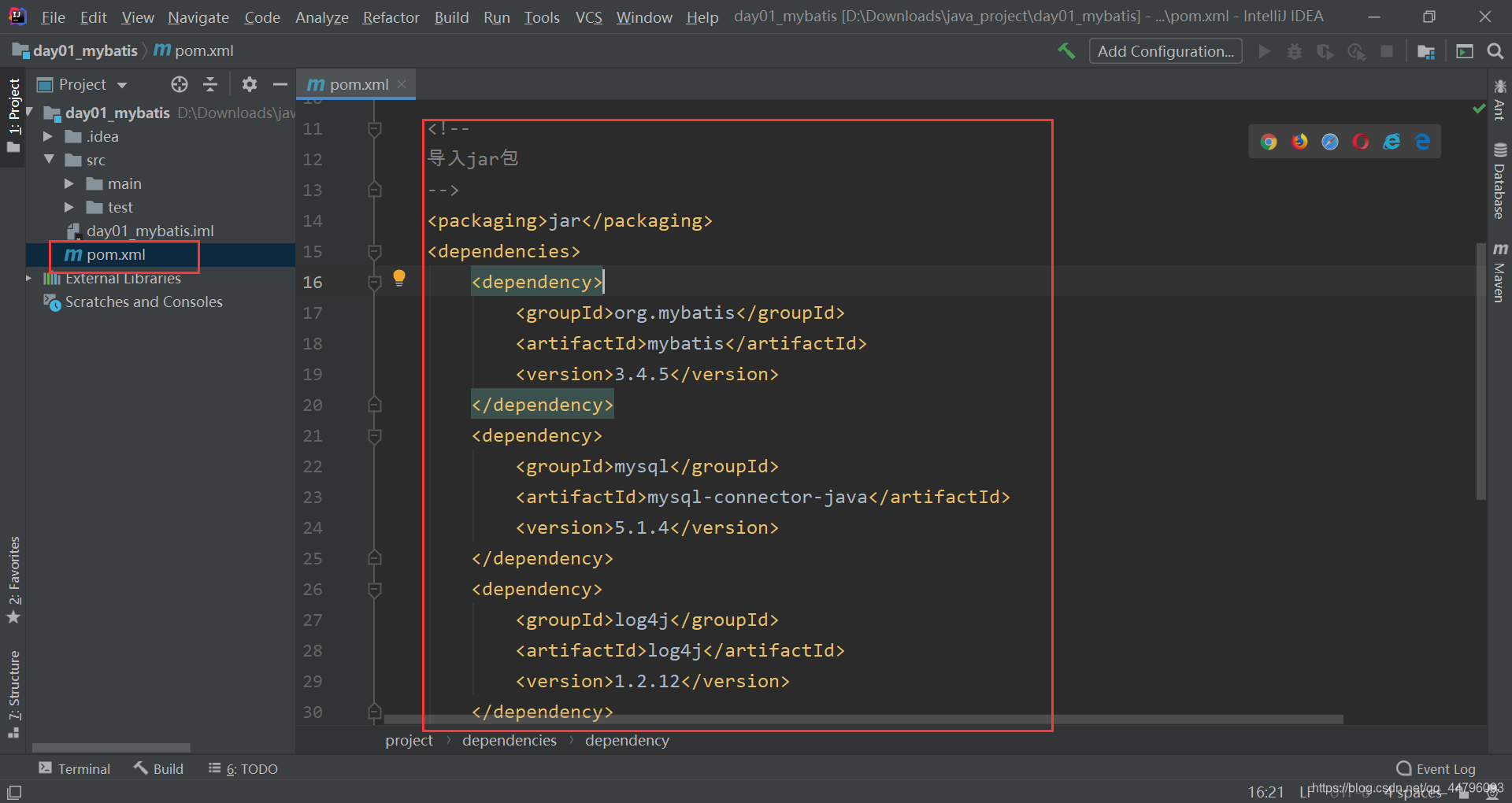Viewport: 1512px width, 803px height.
Task: Toggle the 2: Favorites tool window
Action: 13,580
